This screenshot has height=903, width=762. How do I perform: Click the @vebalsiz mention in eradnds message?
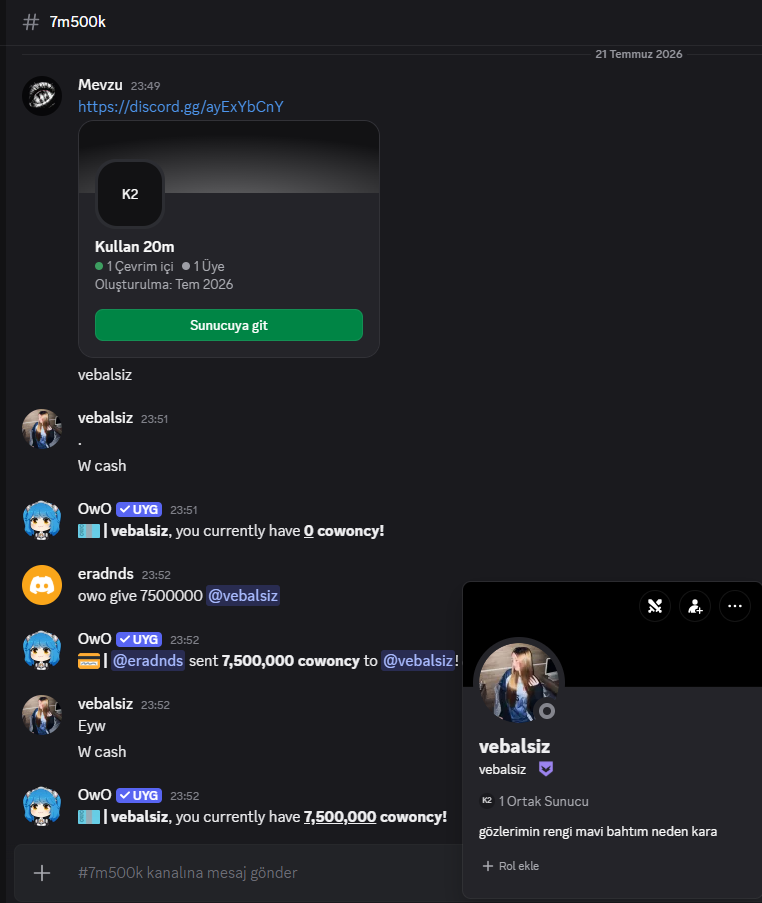(x=242, y=595)
